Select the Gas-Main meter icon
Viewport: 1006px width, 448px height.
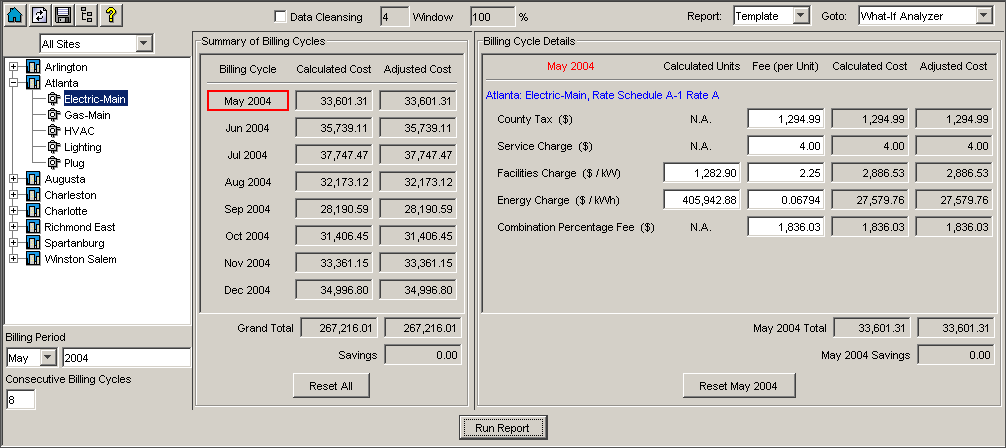[53, 115]
